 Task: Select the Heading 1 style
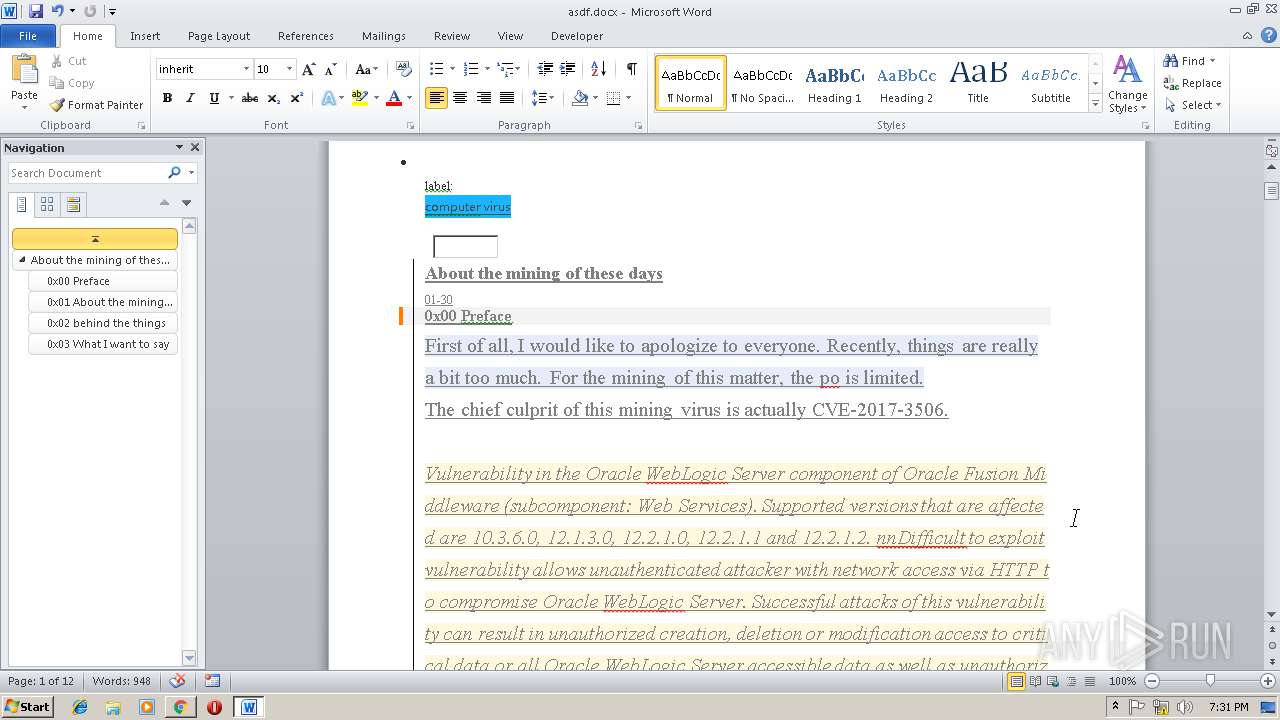pyautogui.click(x=834, y=82)
